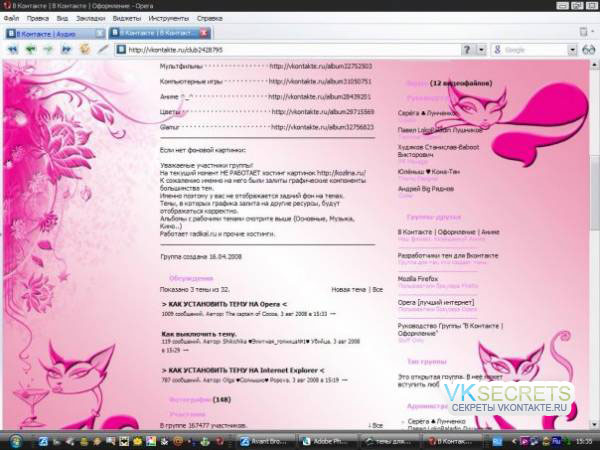
Task: Click the wand/pencil icon in the toolbar
Action: coord(103,49)
